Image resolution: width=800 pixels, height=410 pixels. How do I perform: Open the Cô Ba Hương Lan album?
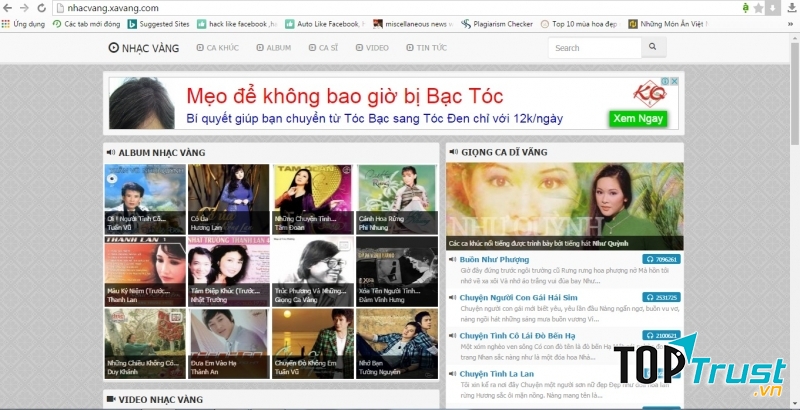[229, 199]
